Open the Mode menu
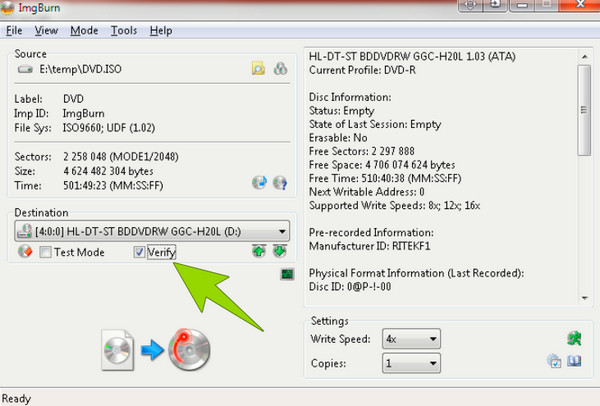600x406 pixels. click(x=84, y=30)
